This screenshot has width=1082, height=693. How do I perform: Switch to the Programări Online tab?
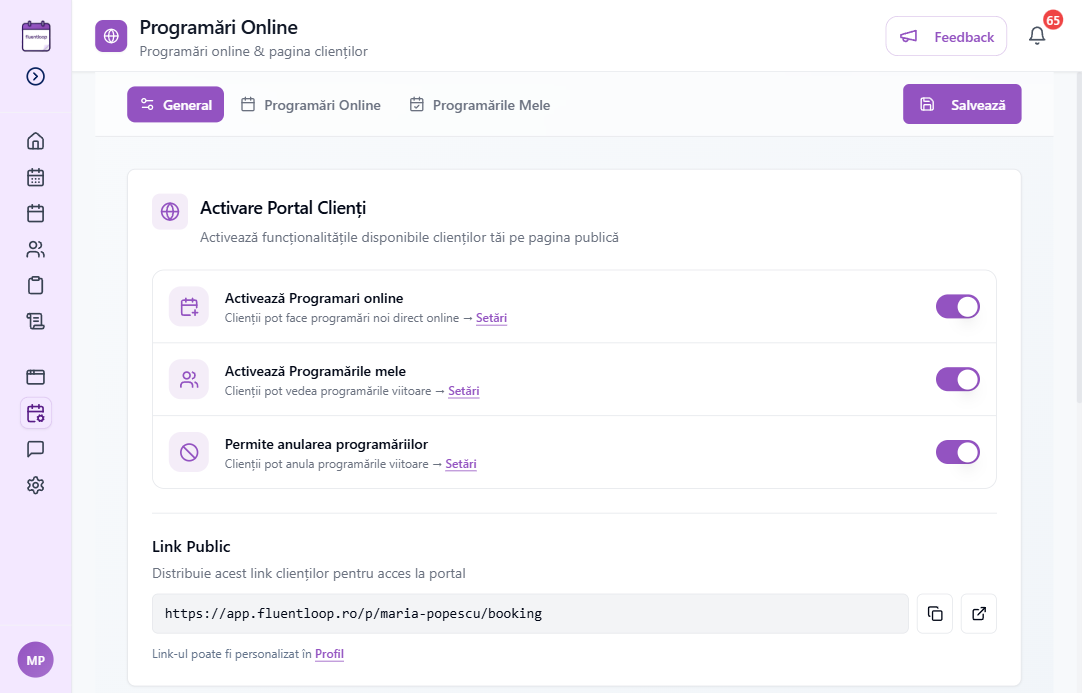pos(311,105)
